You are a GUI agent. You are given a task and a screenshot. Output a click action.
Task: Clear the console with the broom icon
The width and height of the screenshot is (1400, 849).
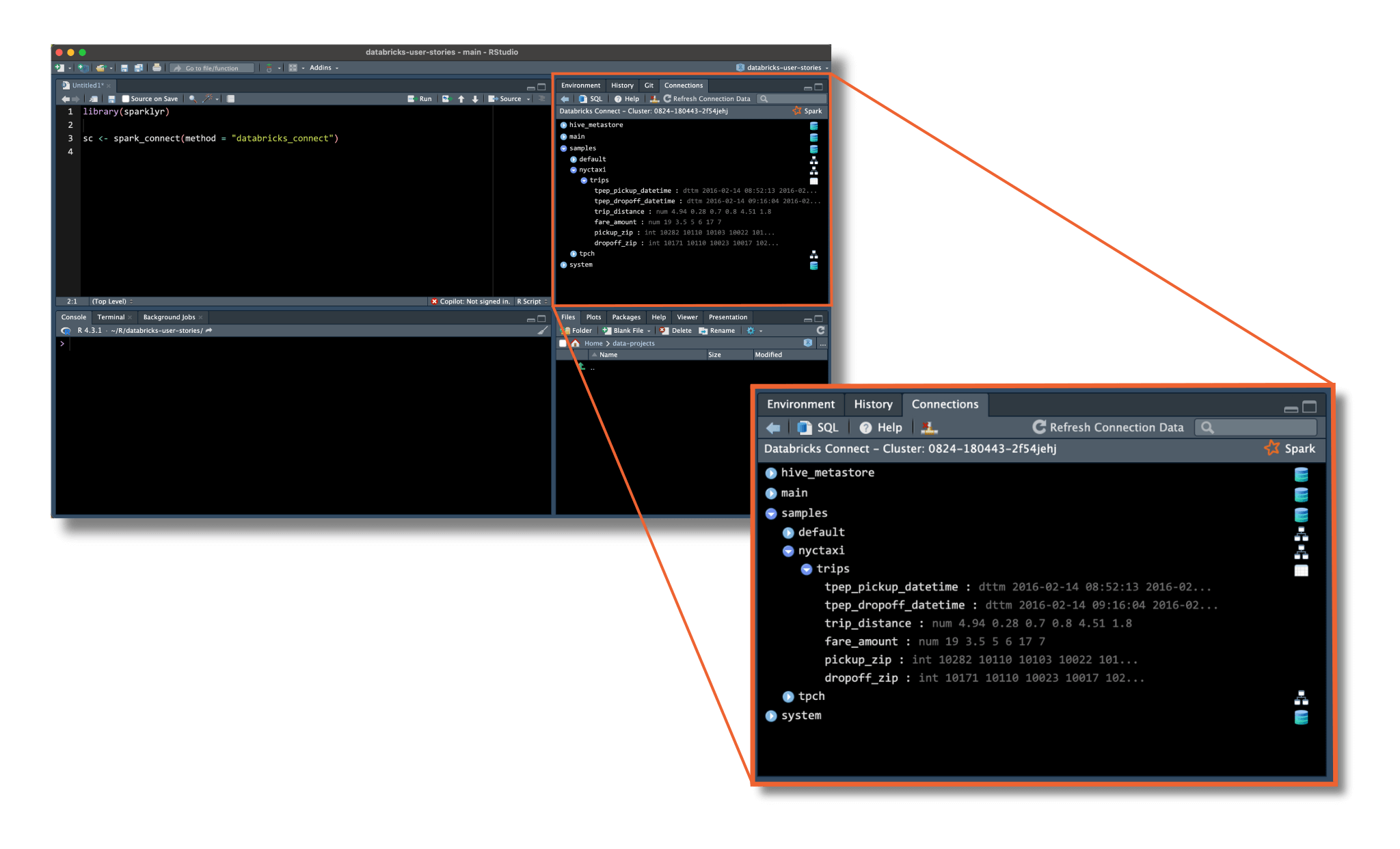543,331
